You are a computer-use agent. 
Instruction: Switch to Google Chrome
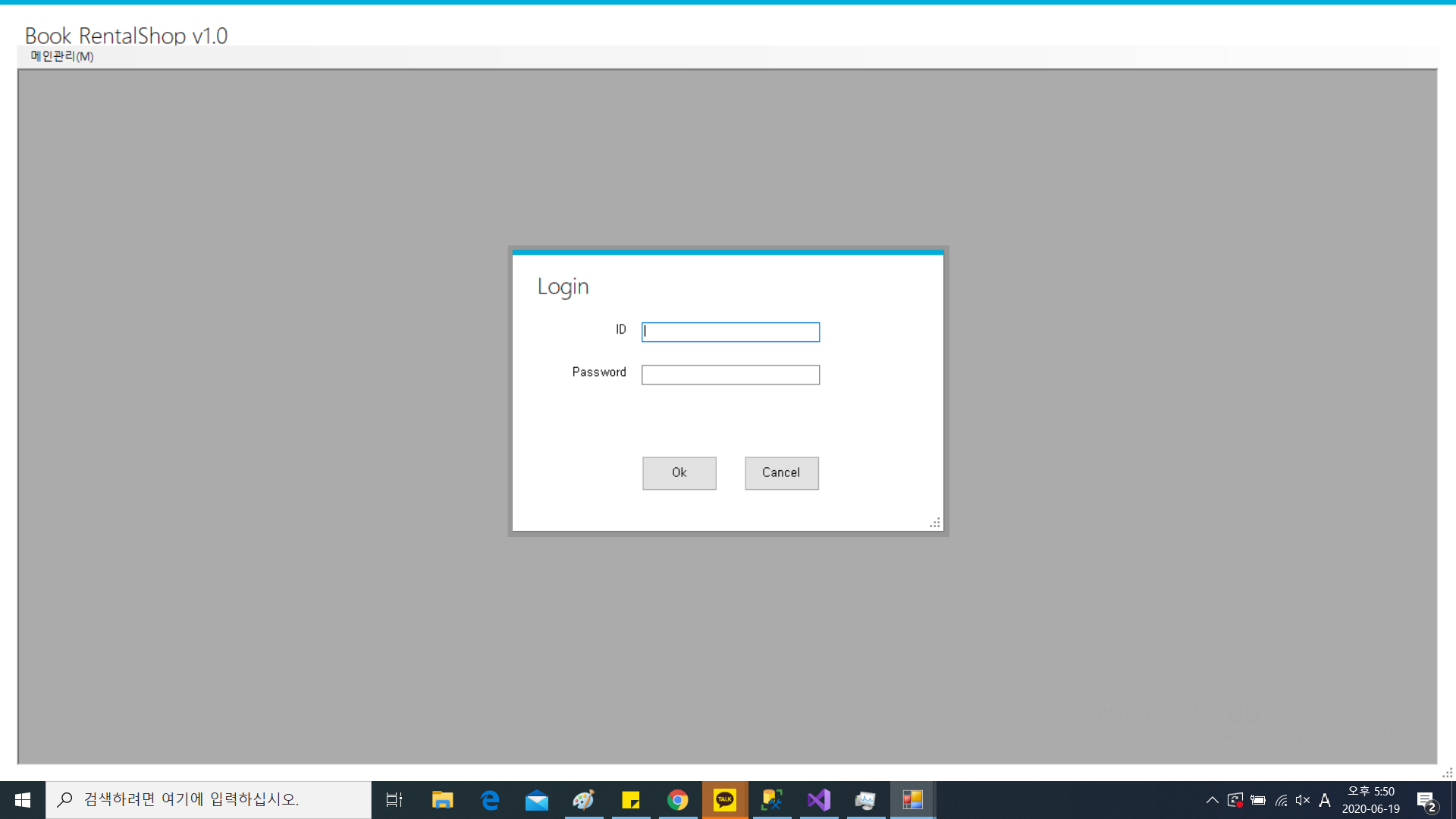[x=678, y=800]
